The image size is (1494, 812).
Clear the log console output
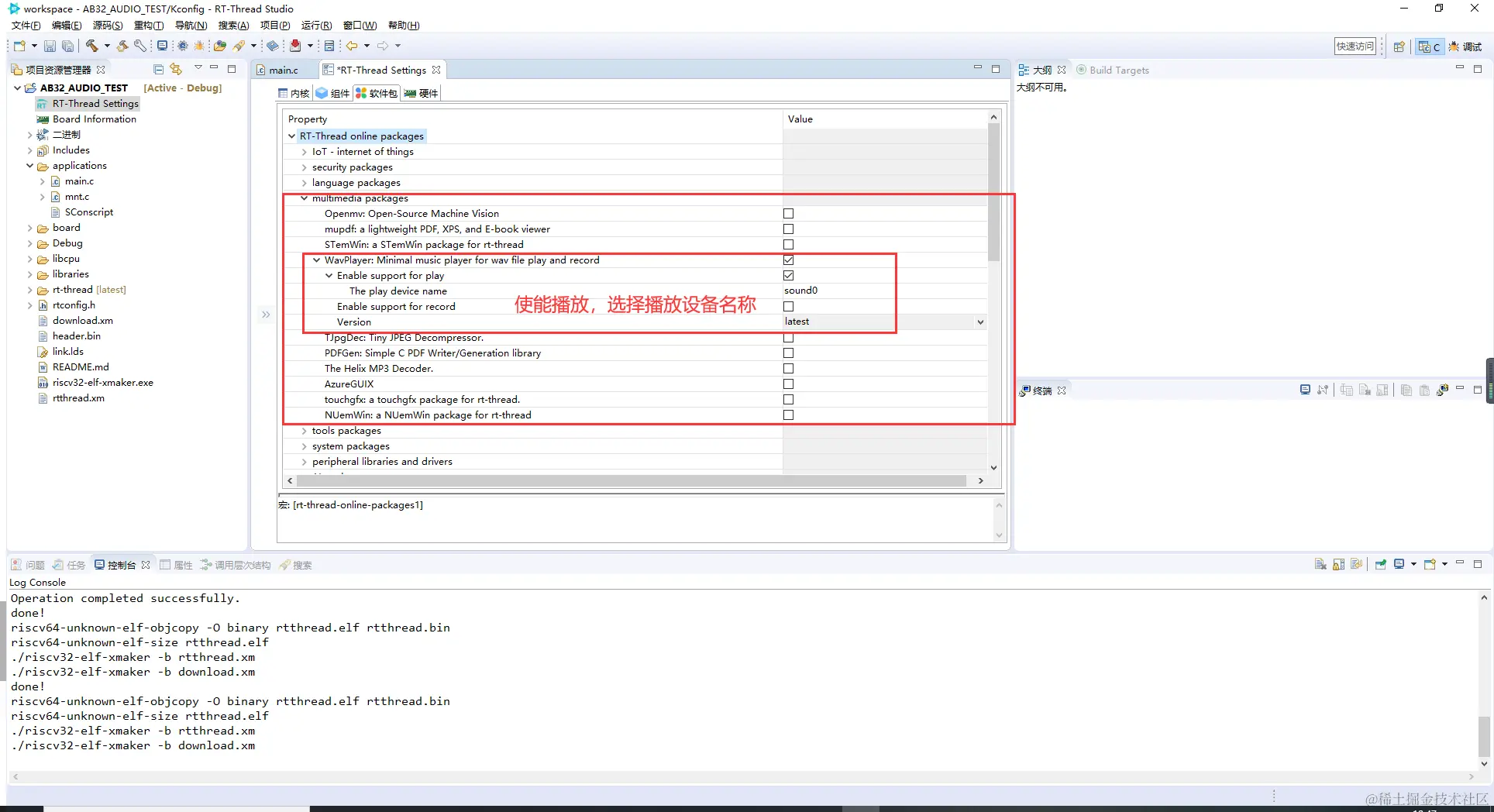pos(1320,564)
